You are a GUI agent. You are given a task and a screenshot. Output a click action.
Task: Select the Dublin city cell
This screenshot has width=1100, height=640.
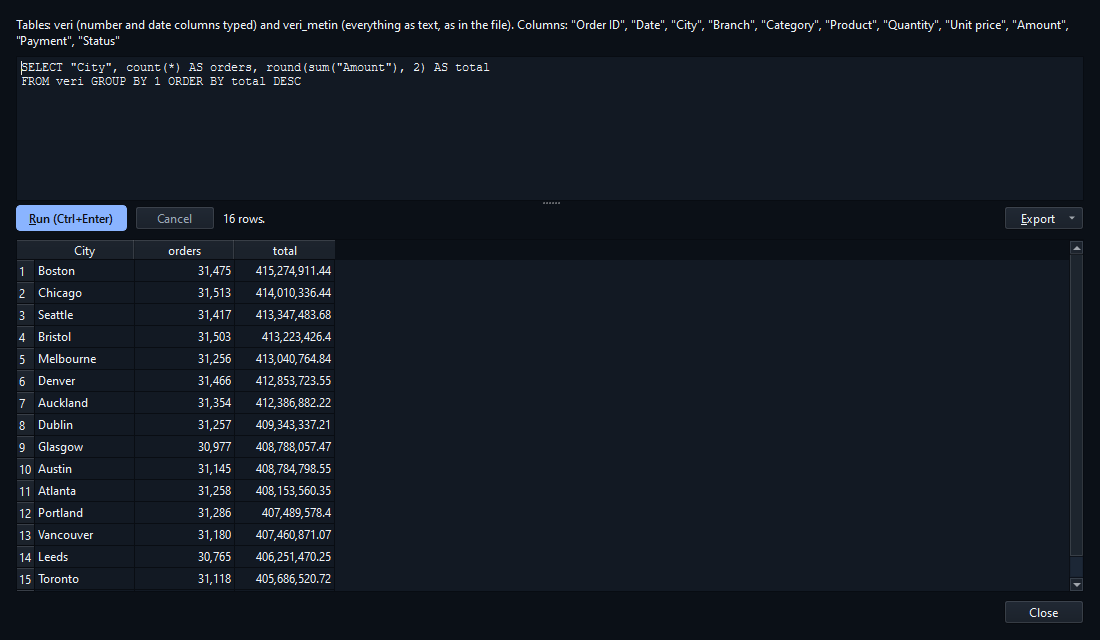pyautogui.click(x=84, y=425)
